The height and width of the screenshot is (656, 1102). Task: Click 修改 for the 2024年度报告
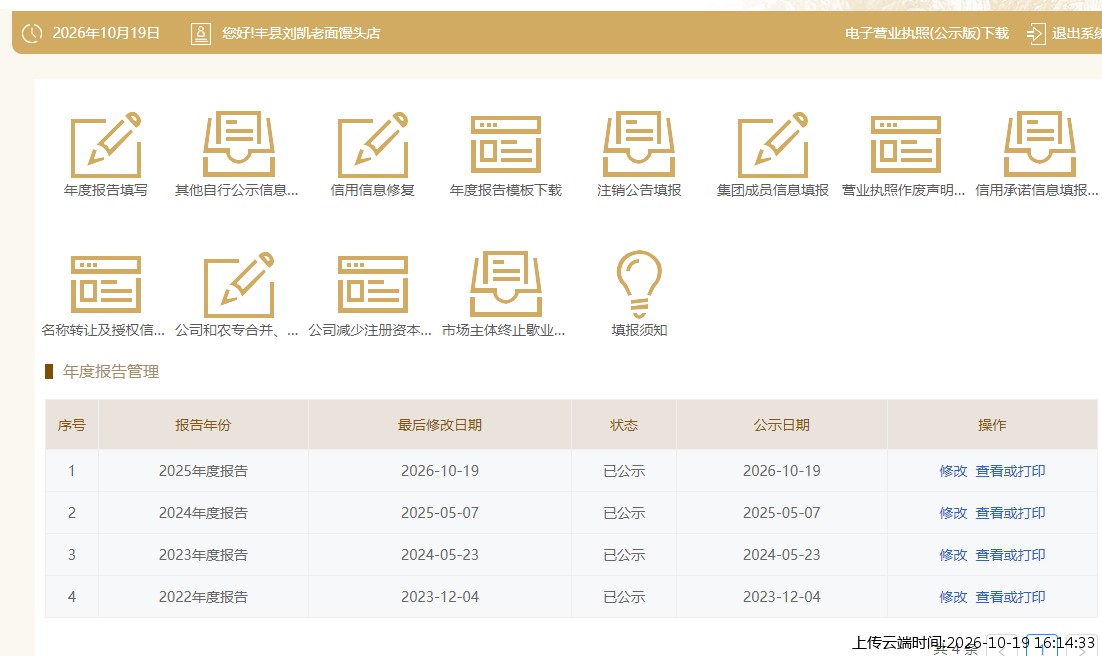[953, 513]
